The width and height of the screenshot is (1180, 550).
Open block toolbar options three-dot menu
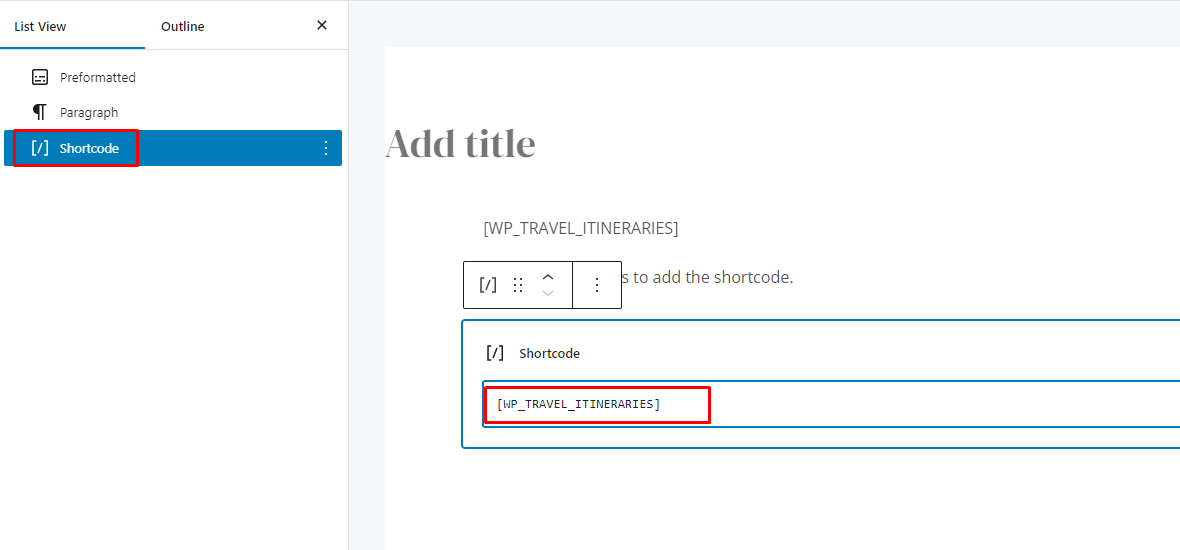597,284
